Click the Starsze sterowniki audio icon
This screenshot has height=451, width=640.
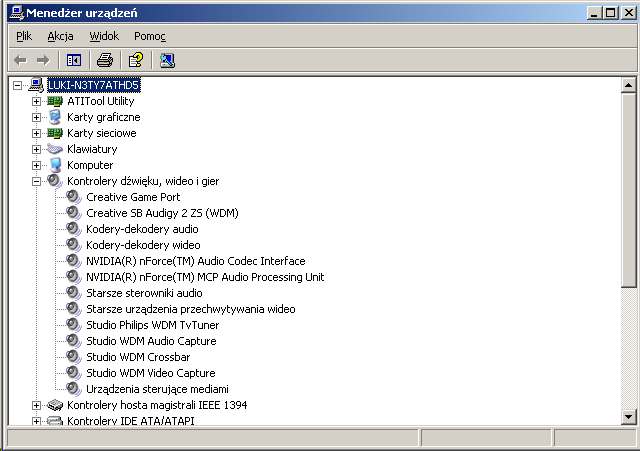pos(74,293)
